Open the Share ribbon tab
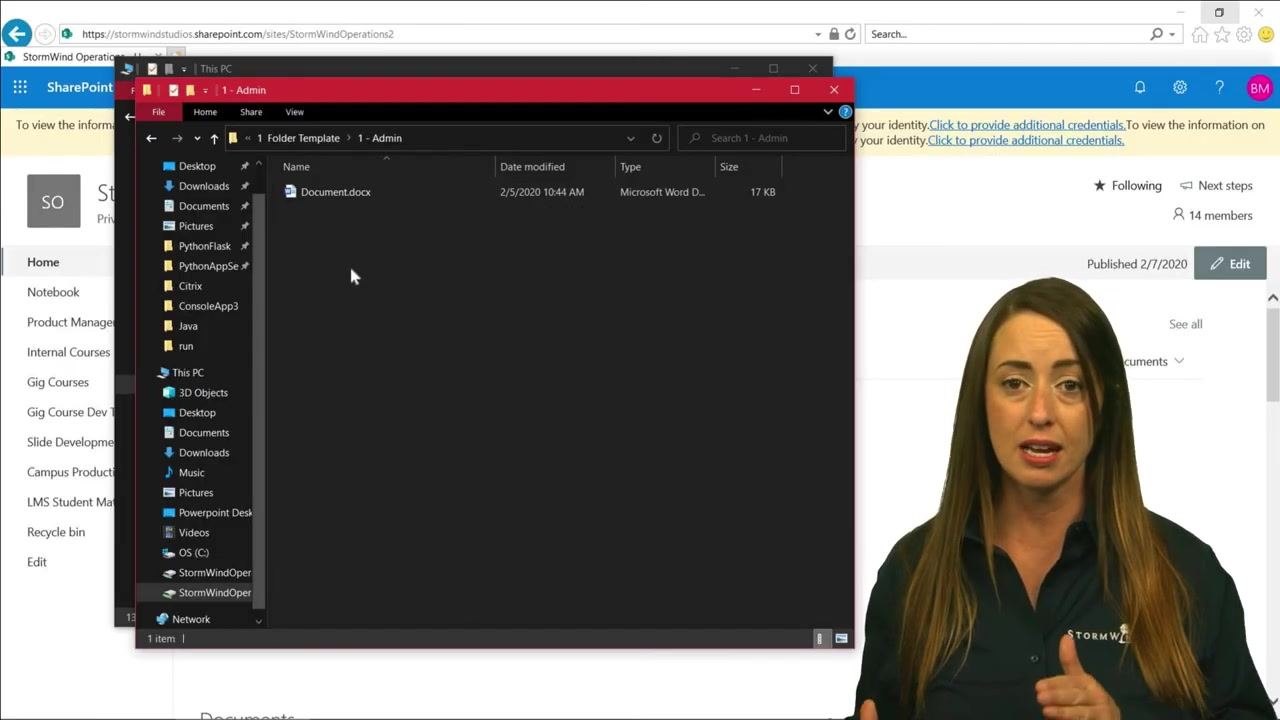Screen dimensions: 1280x720 pyautogui.click(x=251, y=112)
